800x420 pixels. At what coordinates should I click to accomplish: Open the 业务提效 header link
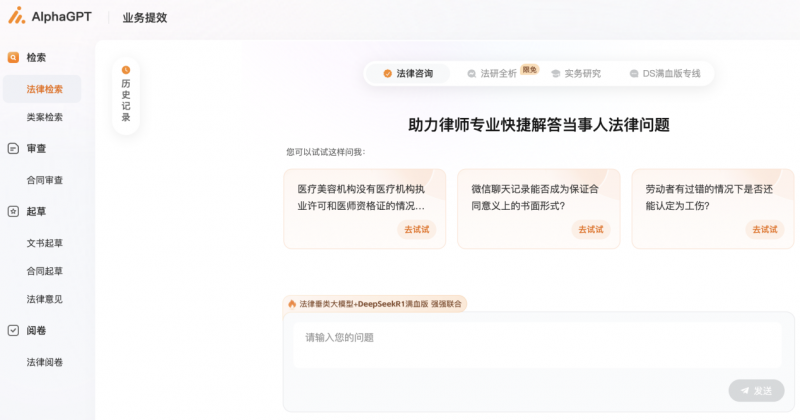pos(145,17)
